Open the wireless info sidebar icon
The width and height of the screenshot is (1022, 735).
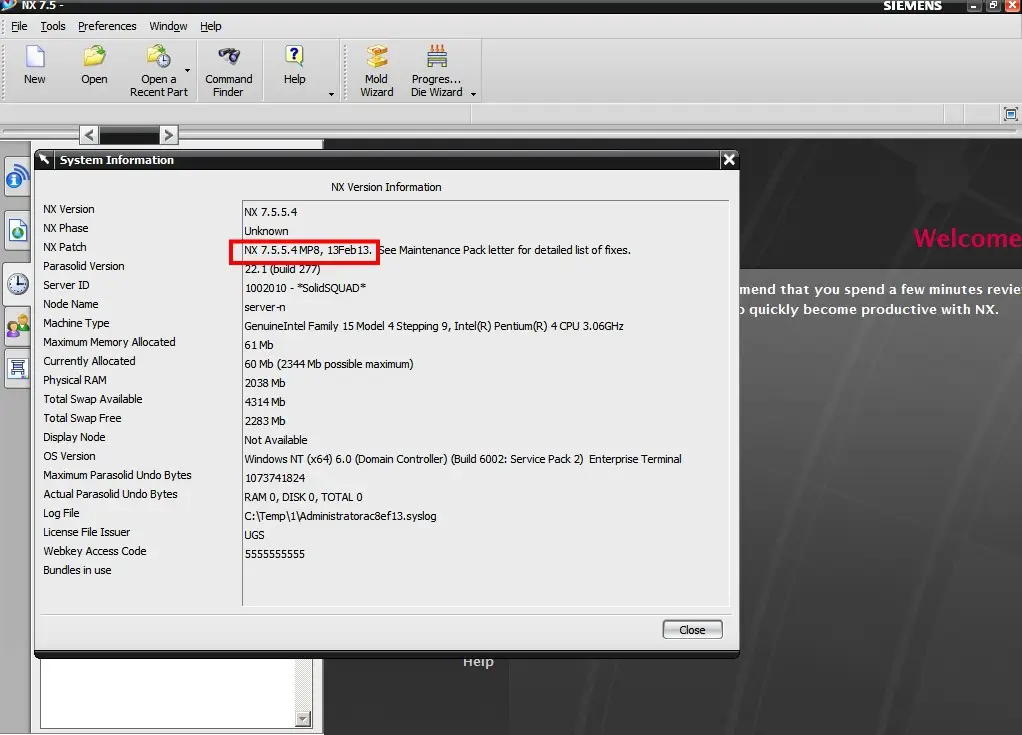click(x=18, y=177)
